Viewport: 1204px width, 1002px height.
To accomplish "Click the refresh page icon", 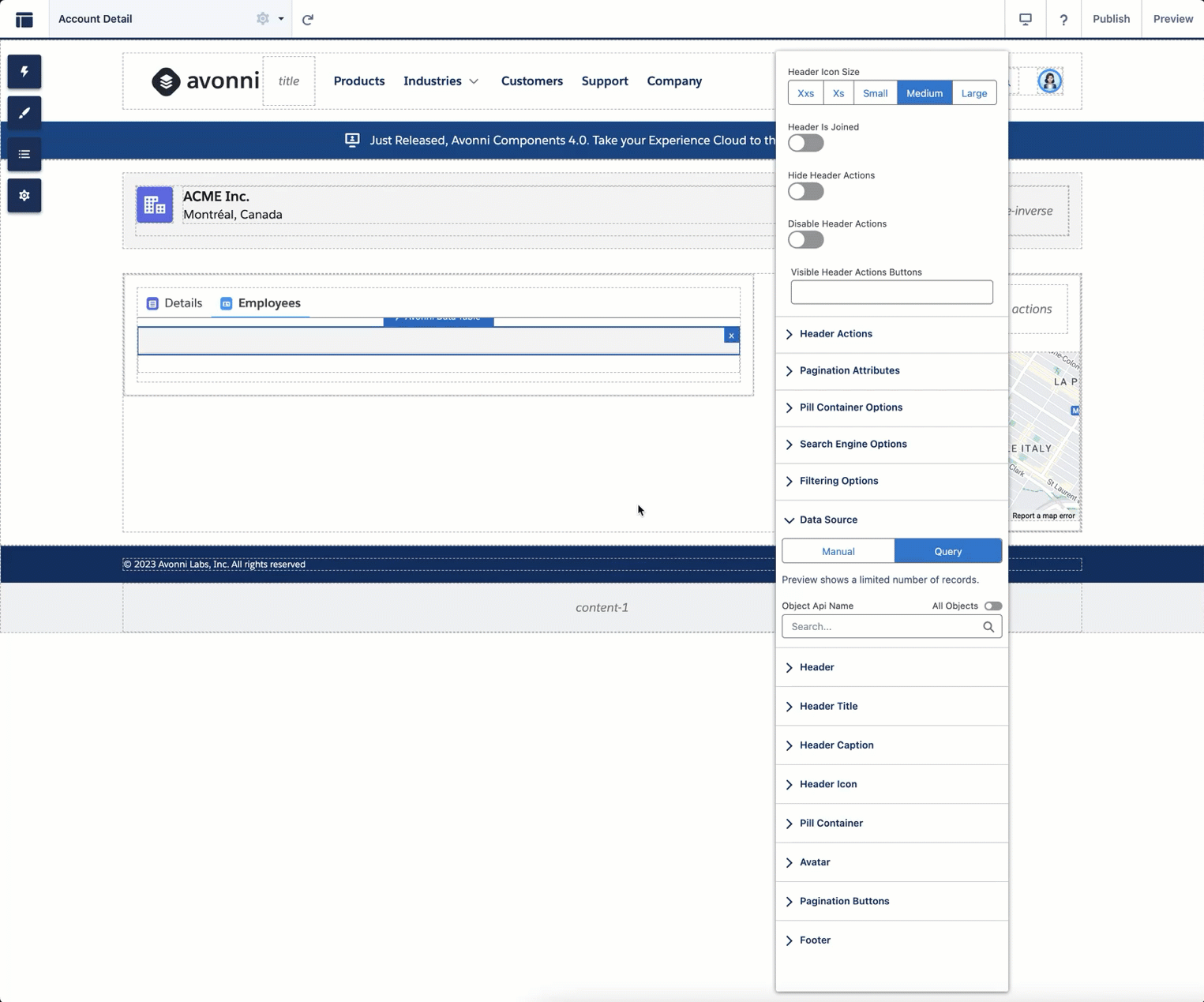I will coord(308,19).
